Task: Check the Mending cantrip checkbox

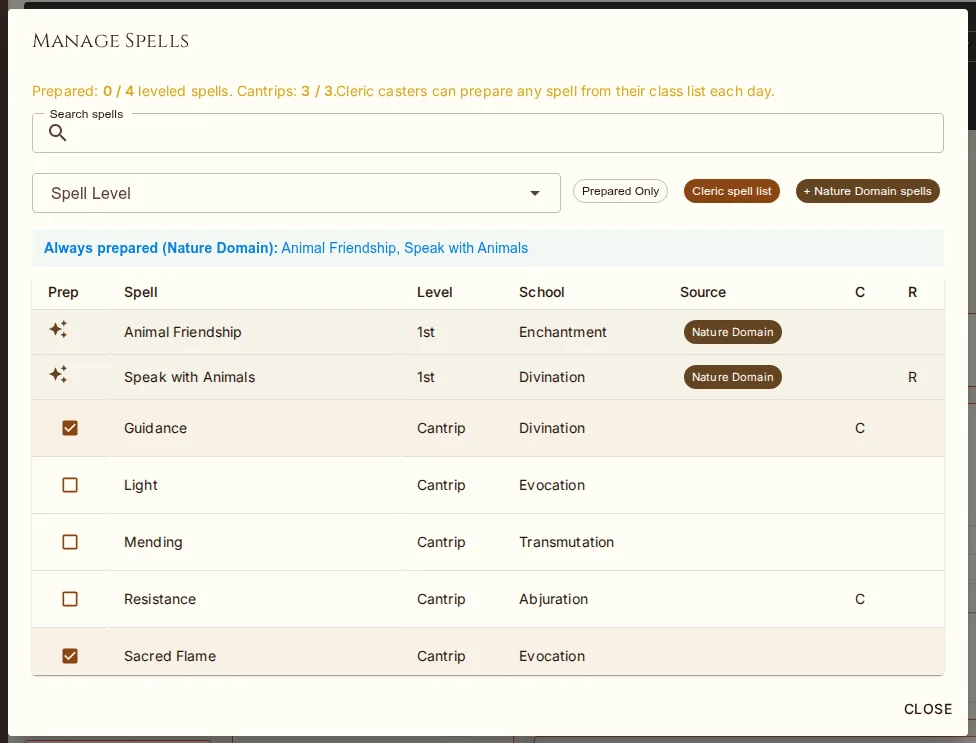Action: coord(70,542)
